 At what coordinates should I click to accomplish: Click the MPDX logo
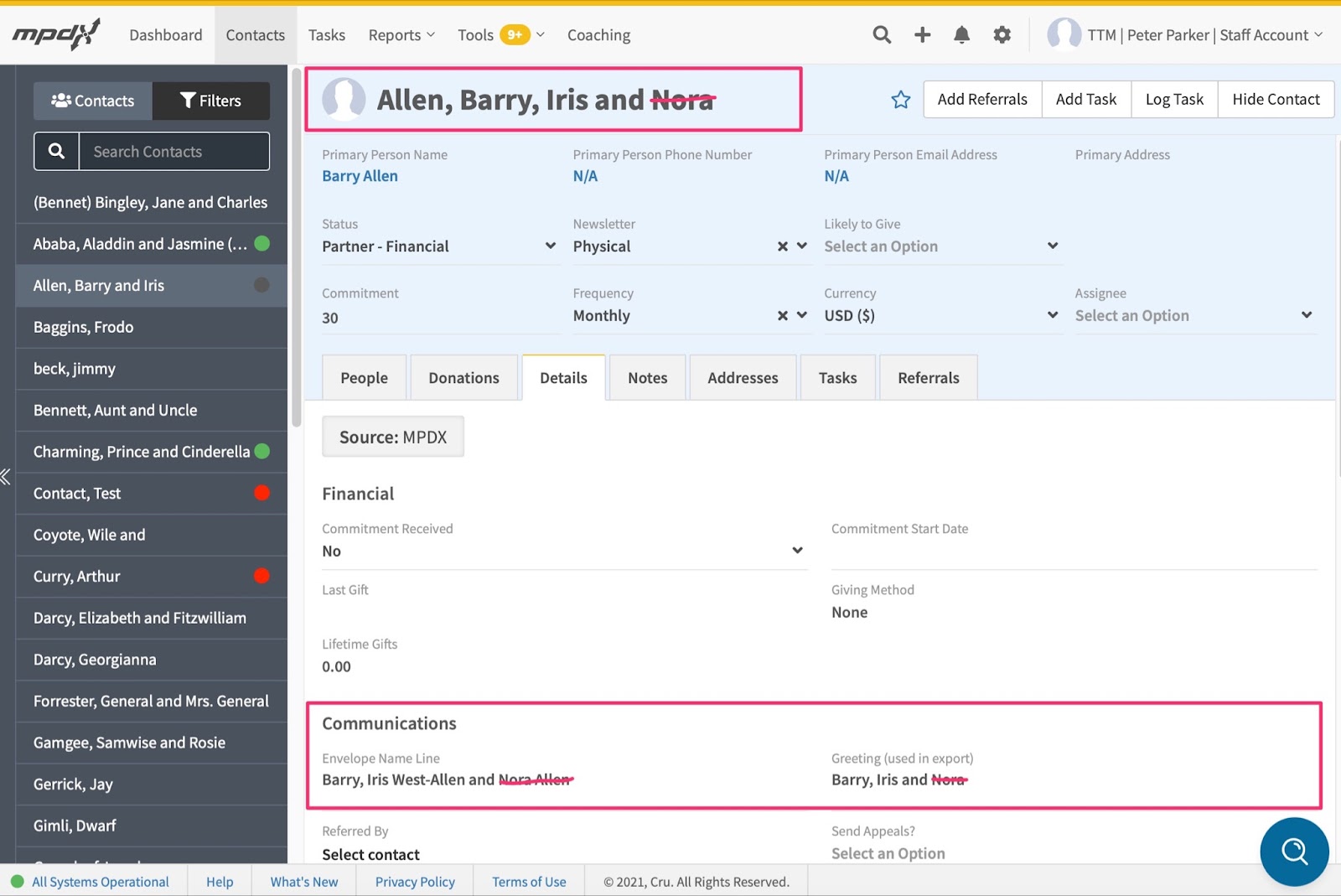[56, 34]
